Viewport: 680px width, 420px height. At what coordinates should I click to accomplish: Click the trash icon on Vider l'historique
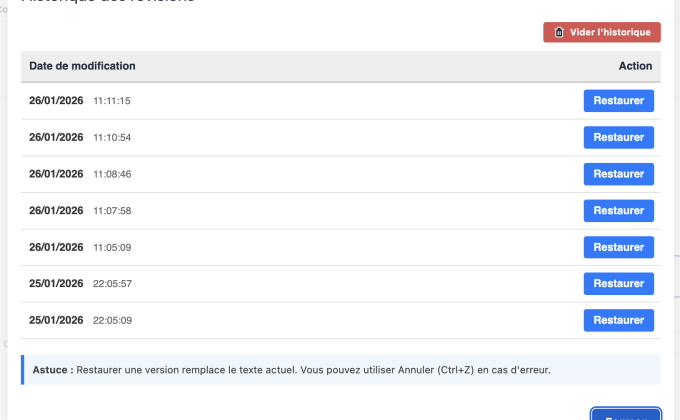(559, 33)
